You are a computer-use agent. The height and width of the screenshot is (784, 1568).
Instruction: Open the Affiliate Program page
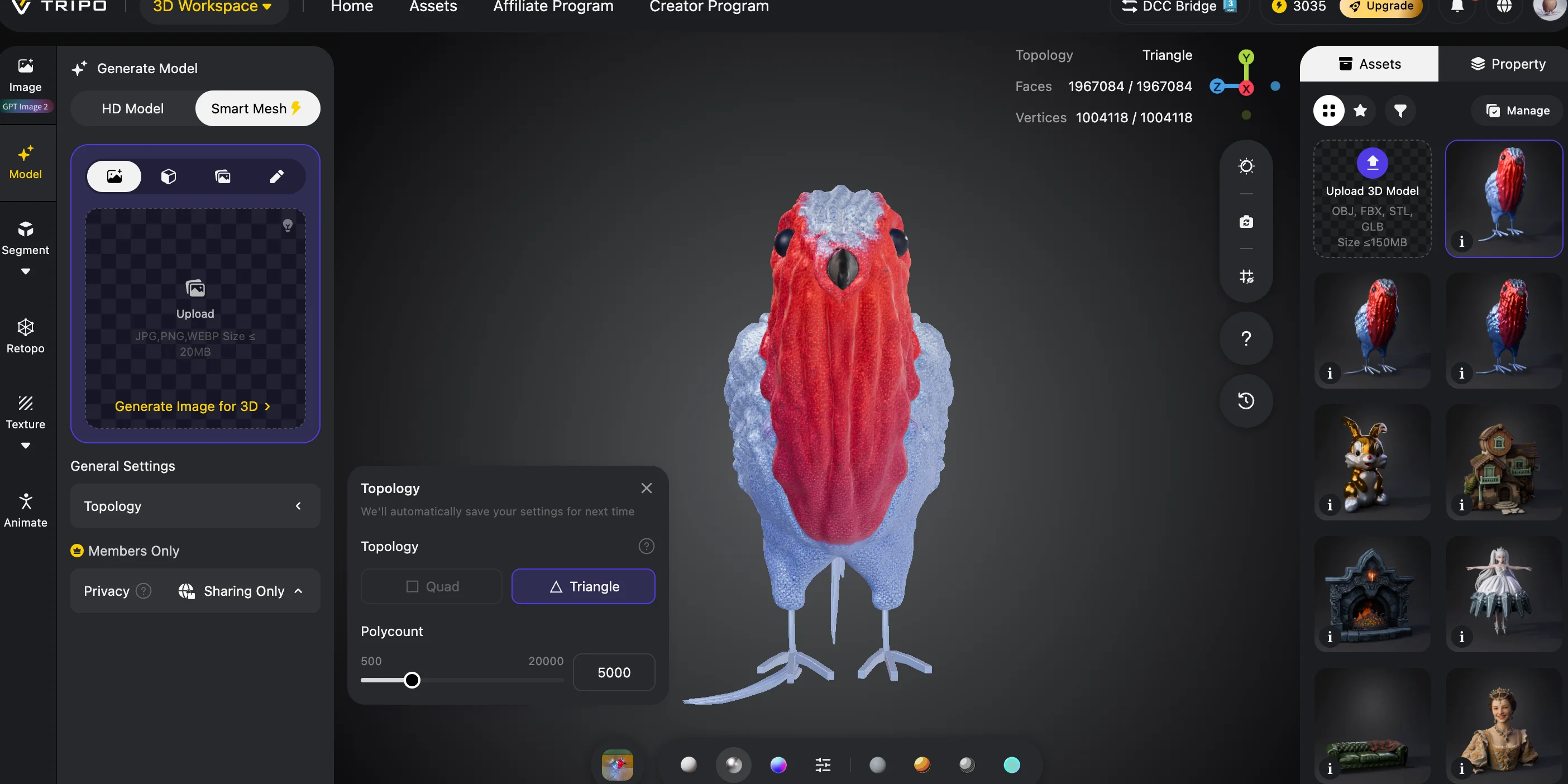[x=553, y=6]
